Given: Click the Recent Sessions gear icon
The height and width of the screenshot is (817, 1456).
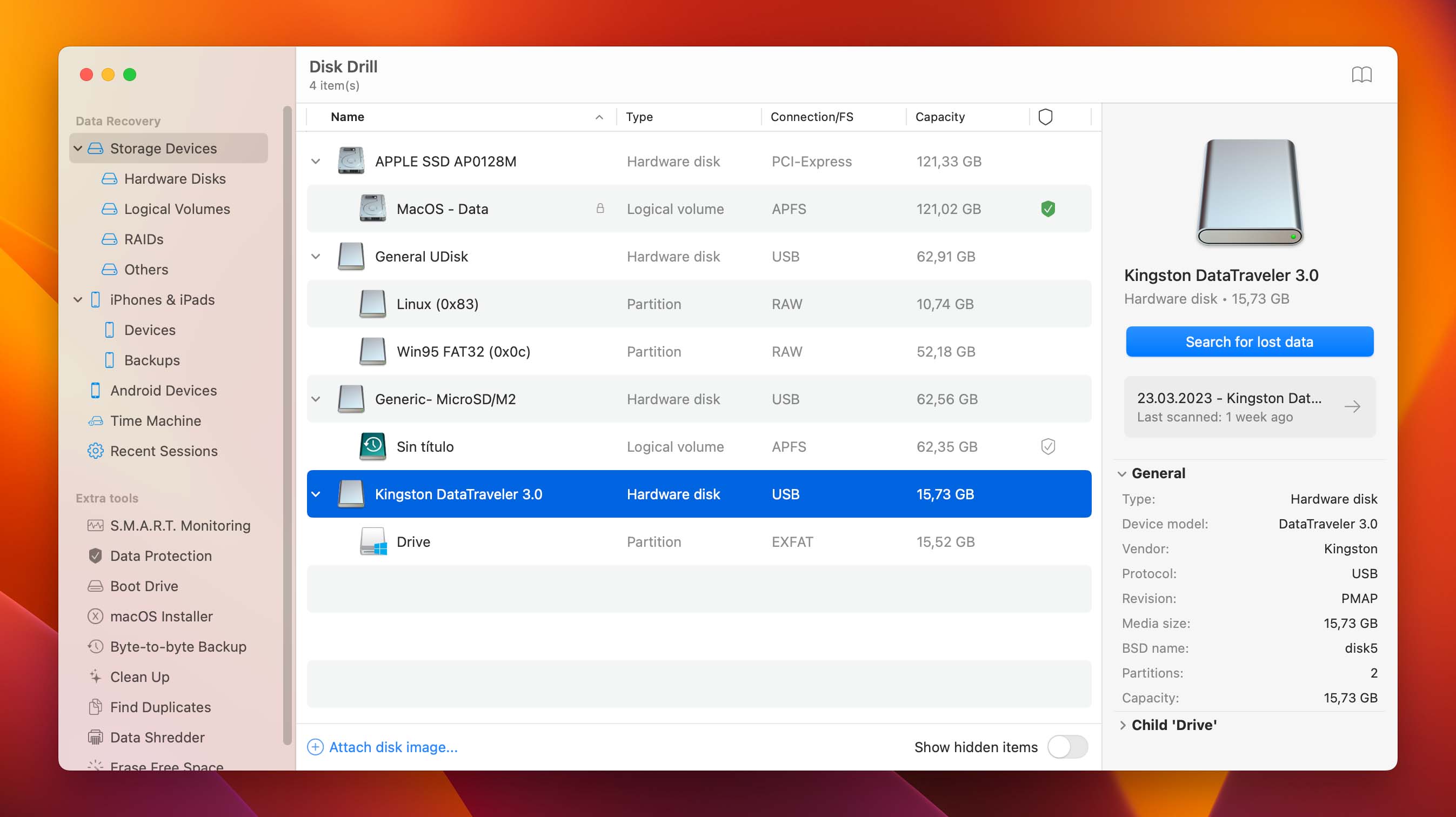Looking at the screenshot, I should click(95, 451).
